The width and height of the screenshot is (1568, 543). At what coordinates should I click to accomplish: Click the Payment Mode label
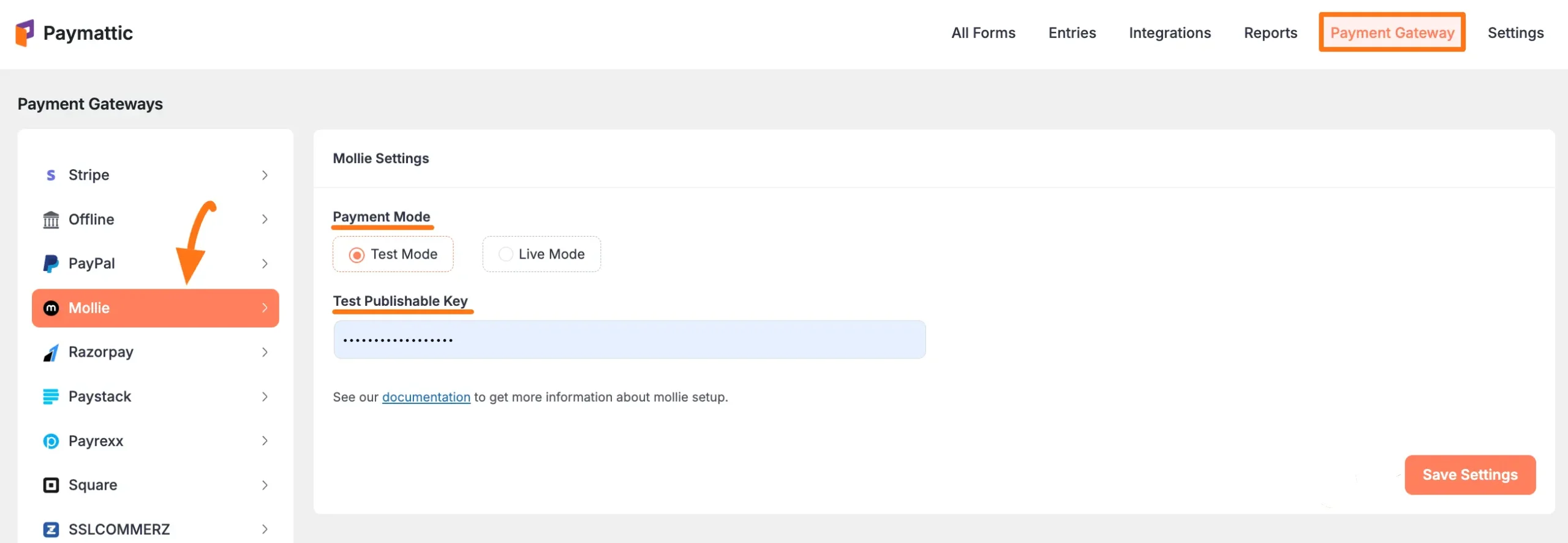(382, 217)
